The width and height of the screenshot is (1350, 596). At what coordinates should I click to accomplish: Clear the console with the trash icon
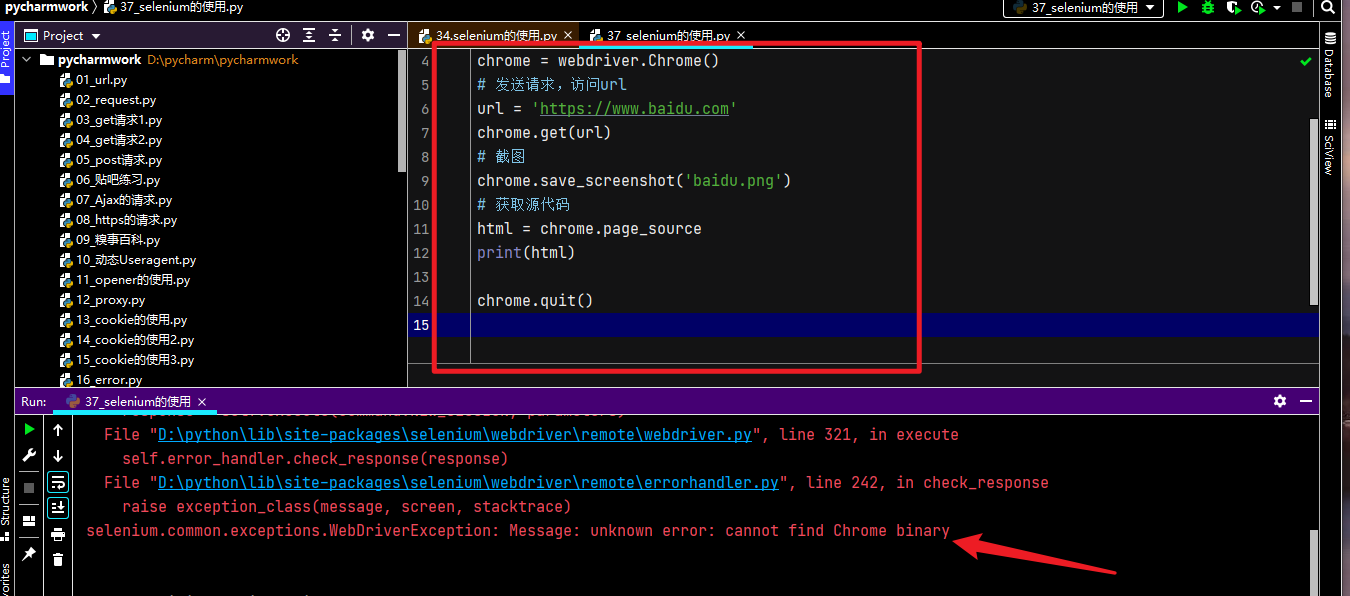(58, 560)
